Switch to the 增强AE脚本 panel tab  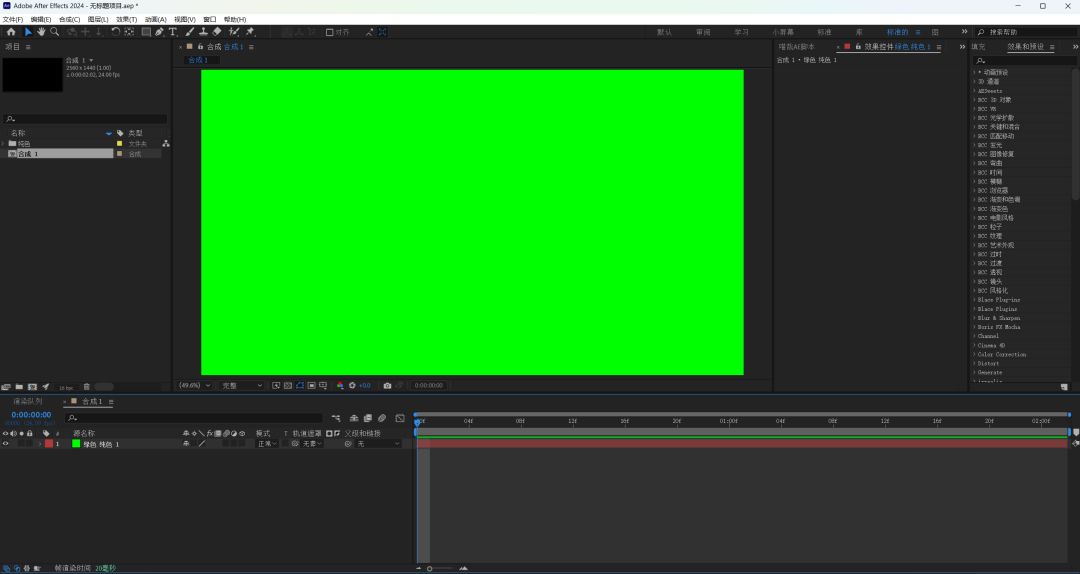tap(797, 47)
